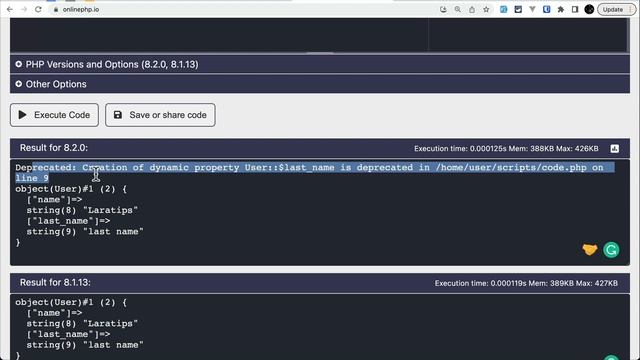Toggle the browser side panel
The image size is (640, 360).
[x=575, y=9]
